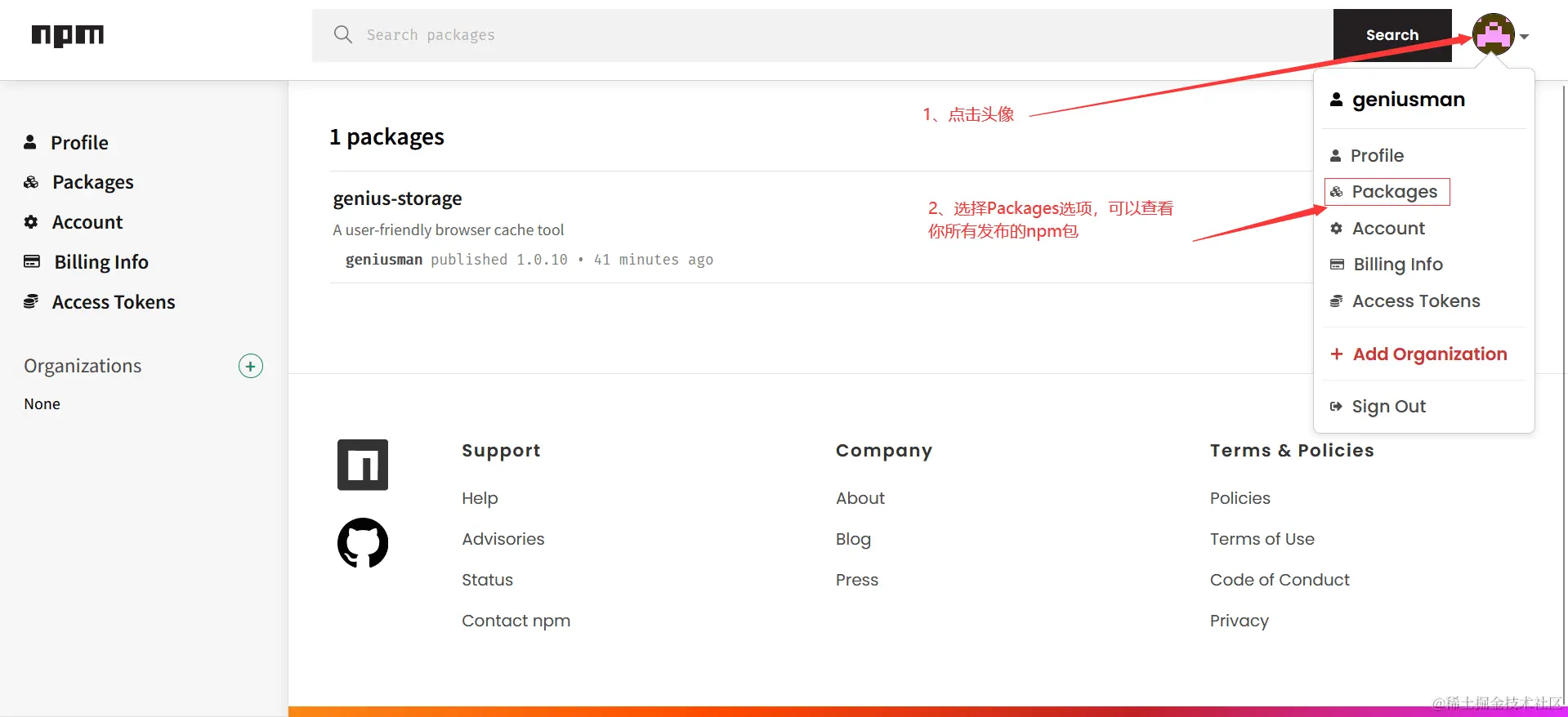
Task: Open the About footer link
Action: click(x=860, y=498)
